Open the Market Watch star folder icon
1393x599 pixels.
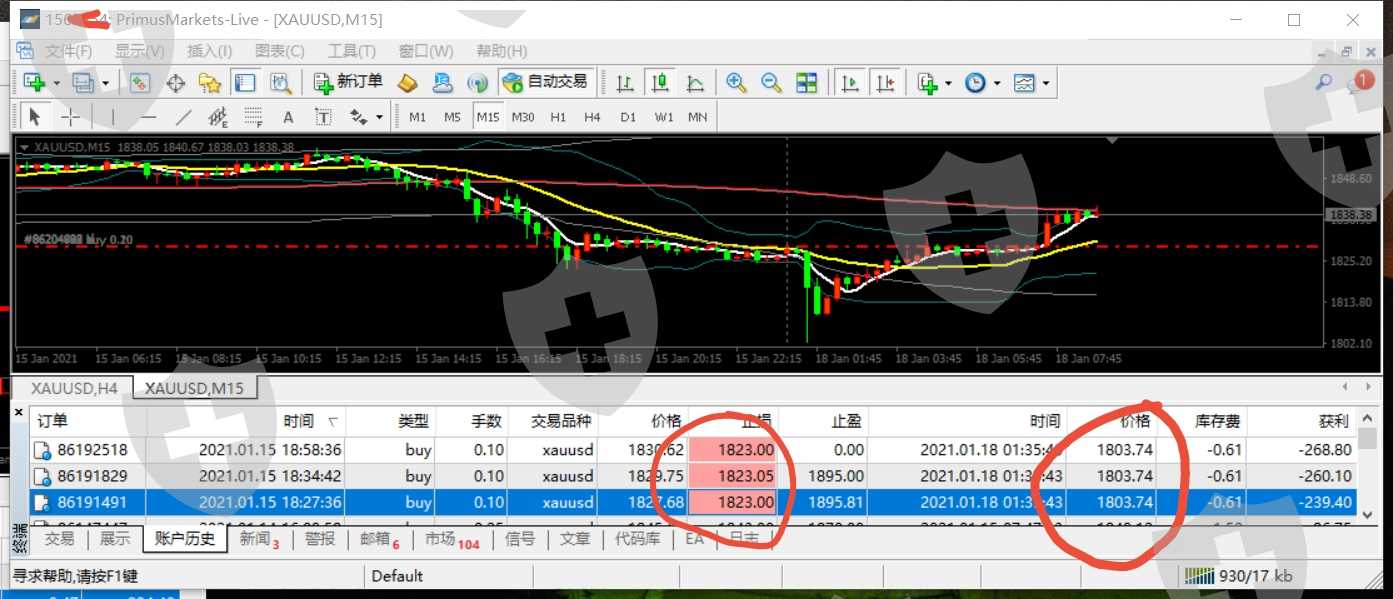[209, 83]
